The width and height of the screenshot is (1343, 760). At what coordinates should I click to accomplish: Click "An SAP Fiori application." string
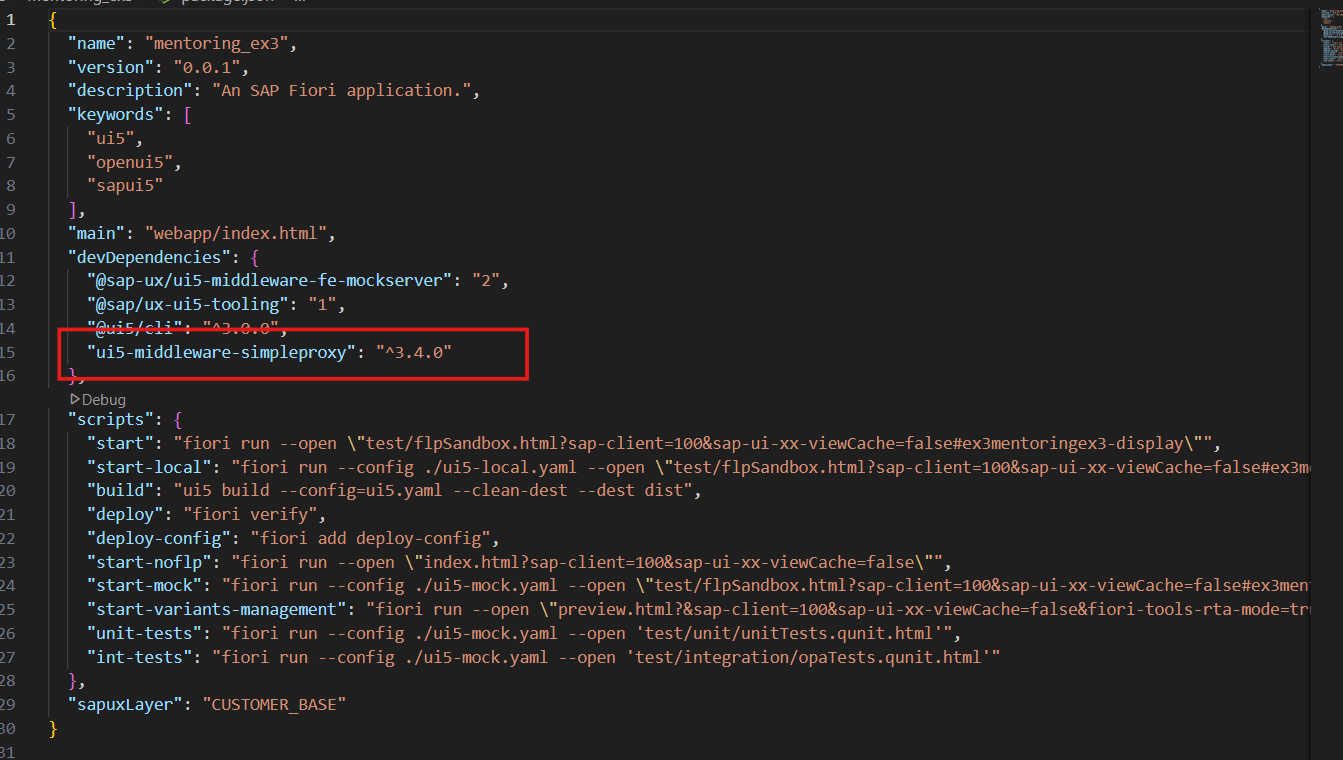[341, 90]
